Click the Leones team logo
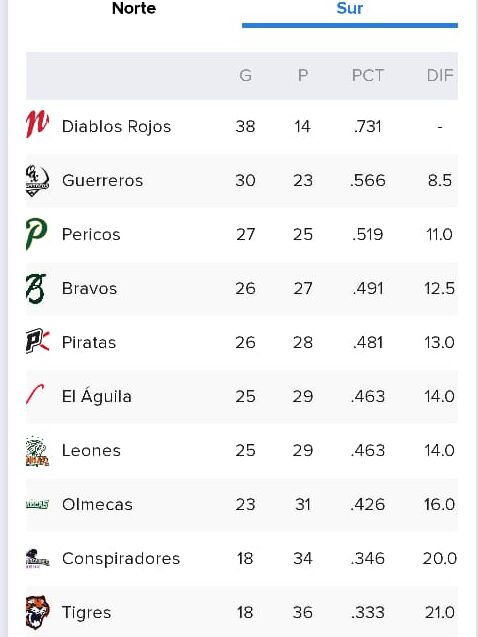The image size is (478, 637). click(37, 451)
